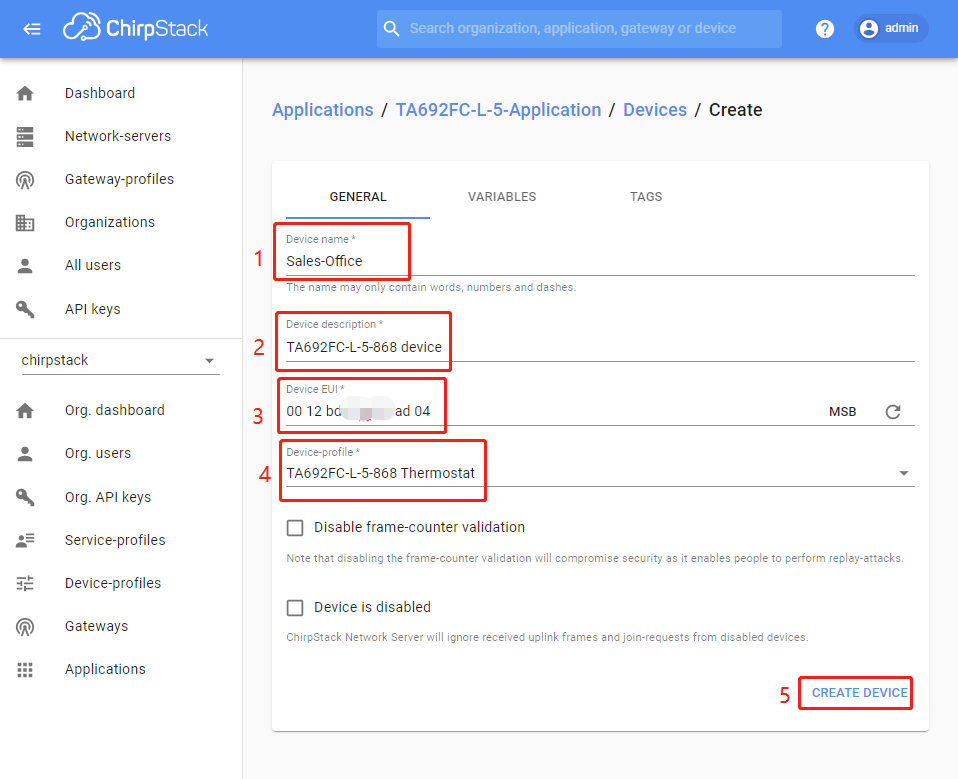Click the Applications grid icon
Screen dimensions: 958x779
pyautogui.click(x=25, y=670)
